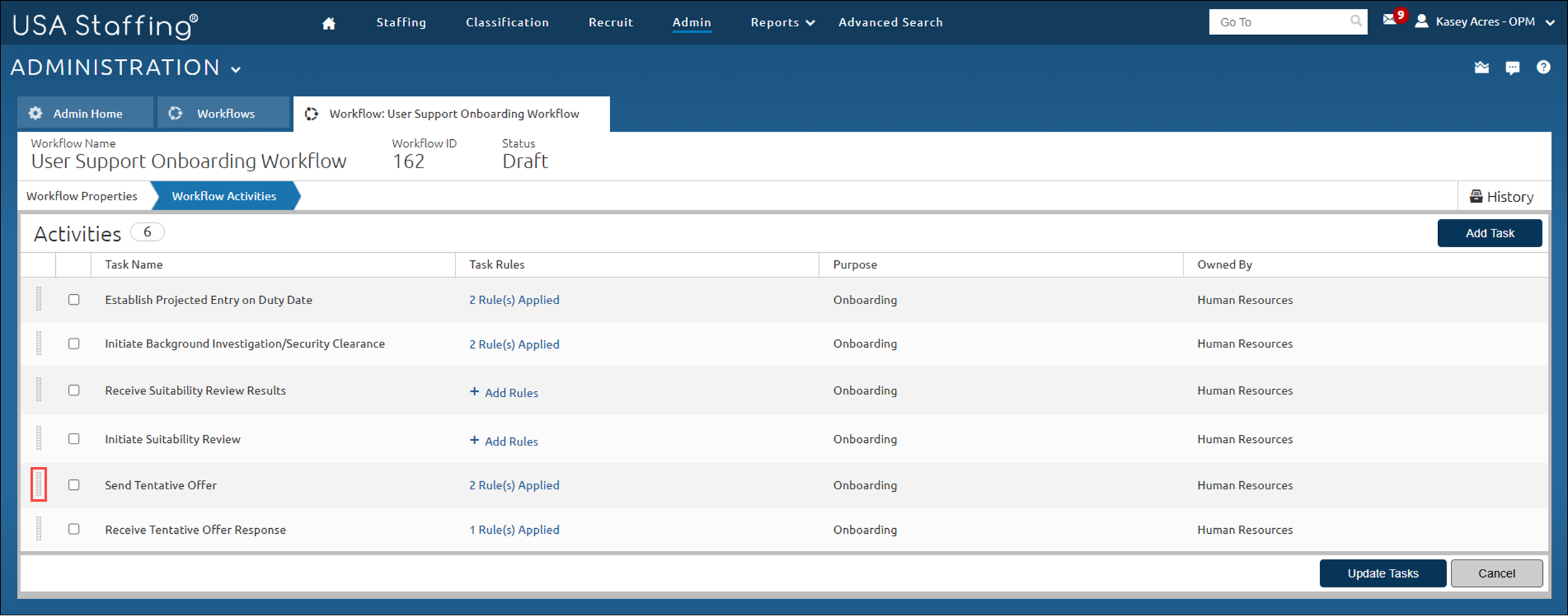This screenshot has width=1568, height=616.
Task: Open 1 Rule(s) Applied for Tentative Offer Response
Action: [514, 529]
